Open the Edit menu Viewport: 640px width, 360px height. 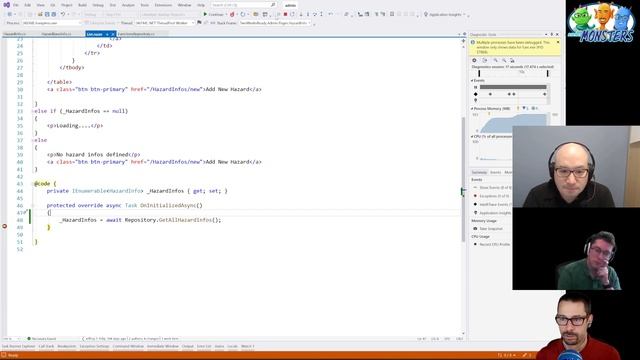(27, 5)
